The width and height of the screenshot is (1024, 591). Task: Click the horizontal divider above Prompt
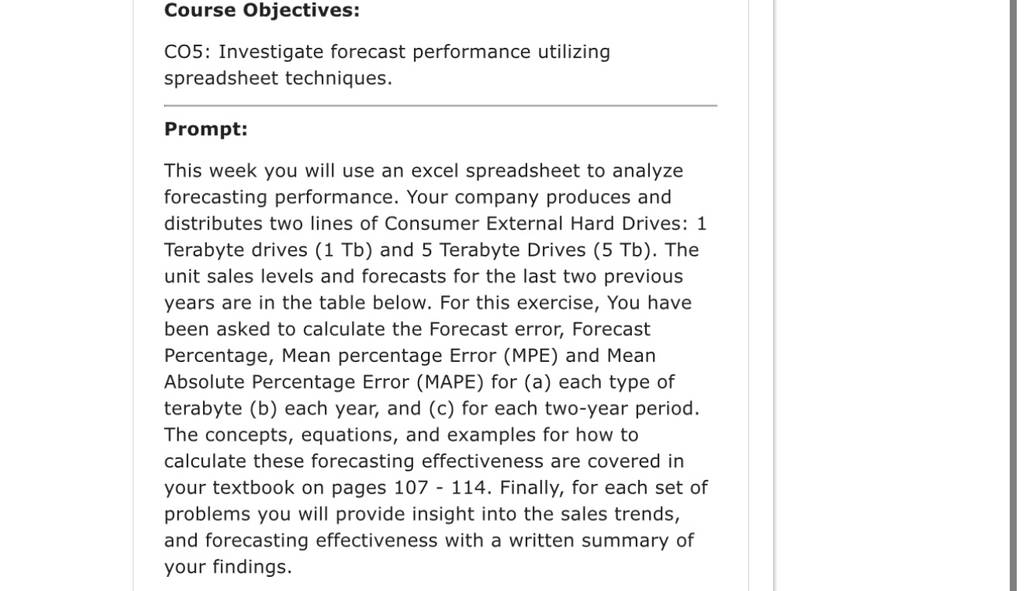[440, 105]
